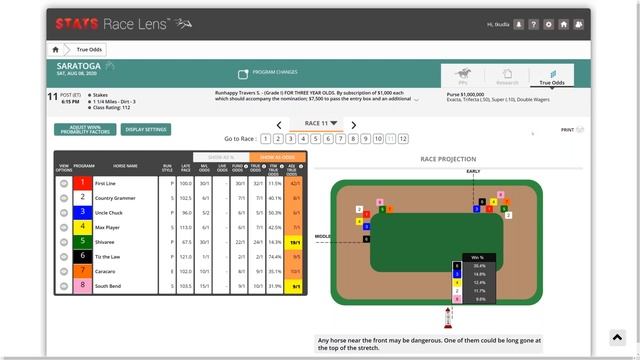Image resolution: width=640 pixels, height=360 pixels.
Task: Click info icon beside ITM TRUE ODDS column
Action: tap(282, 167)
